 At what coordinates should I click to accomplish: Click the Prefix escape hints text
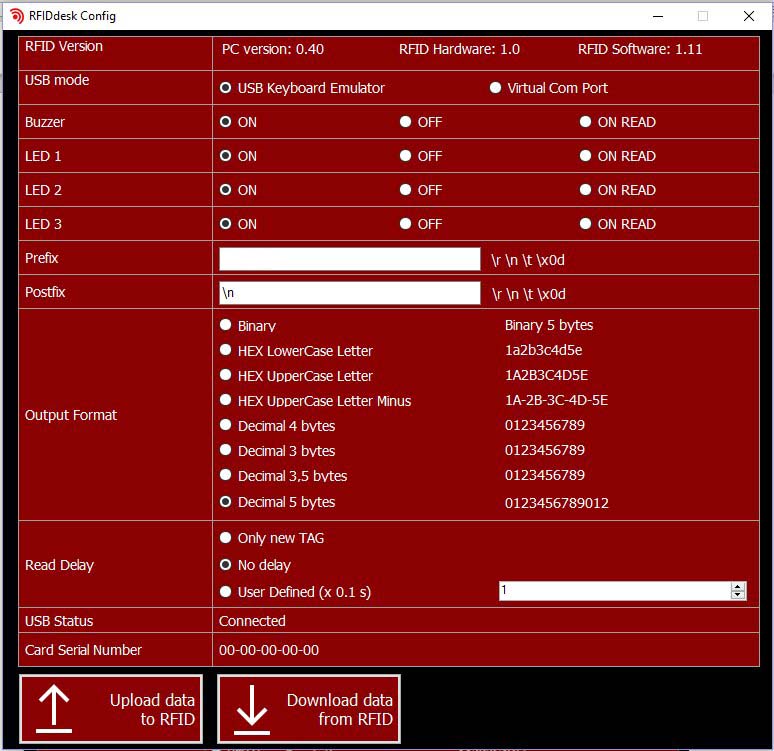coord(528,260)
